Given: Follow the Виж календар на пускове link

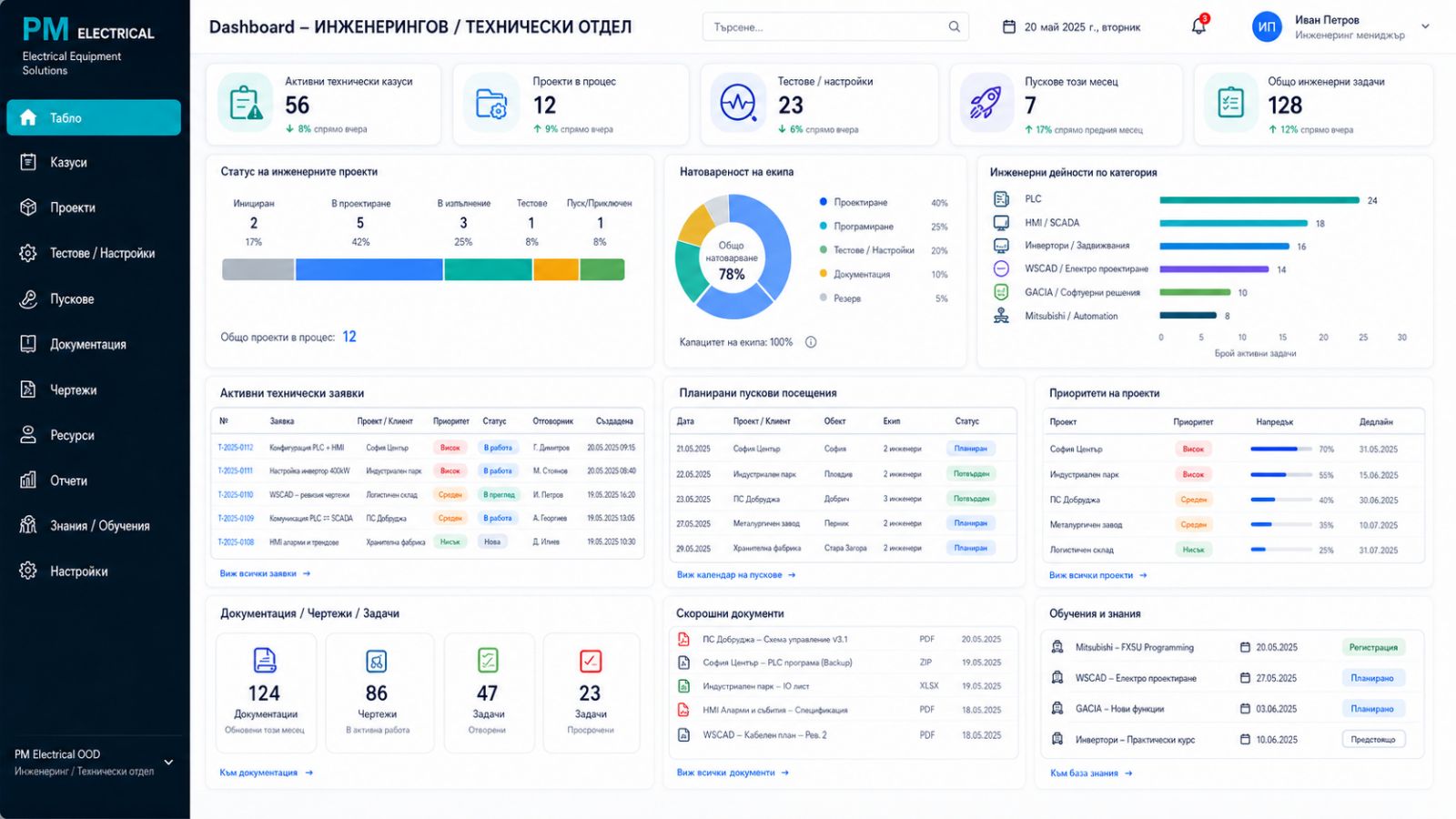Looking at the screenshot, I should (x=736, y=575).
